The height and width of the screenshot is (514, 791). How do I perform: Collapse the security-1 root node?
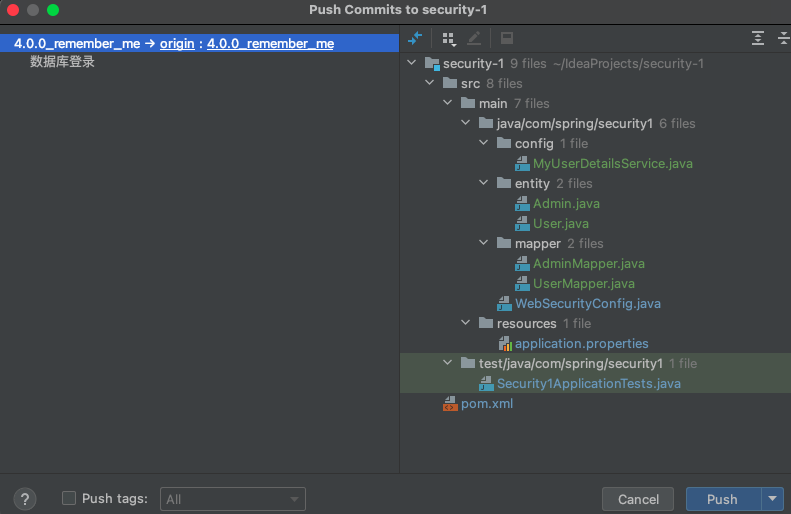[412, 63]
